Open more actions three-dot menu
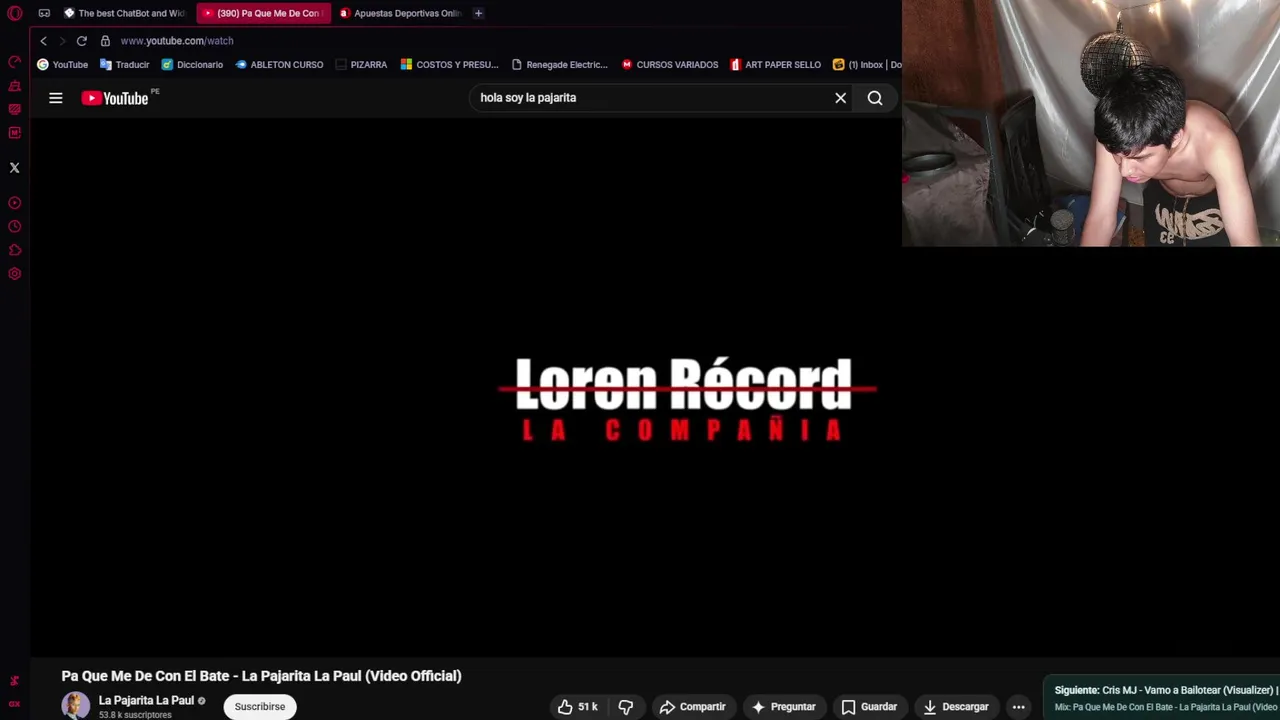 [1018, 707]
